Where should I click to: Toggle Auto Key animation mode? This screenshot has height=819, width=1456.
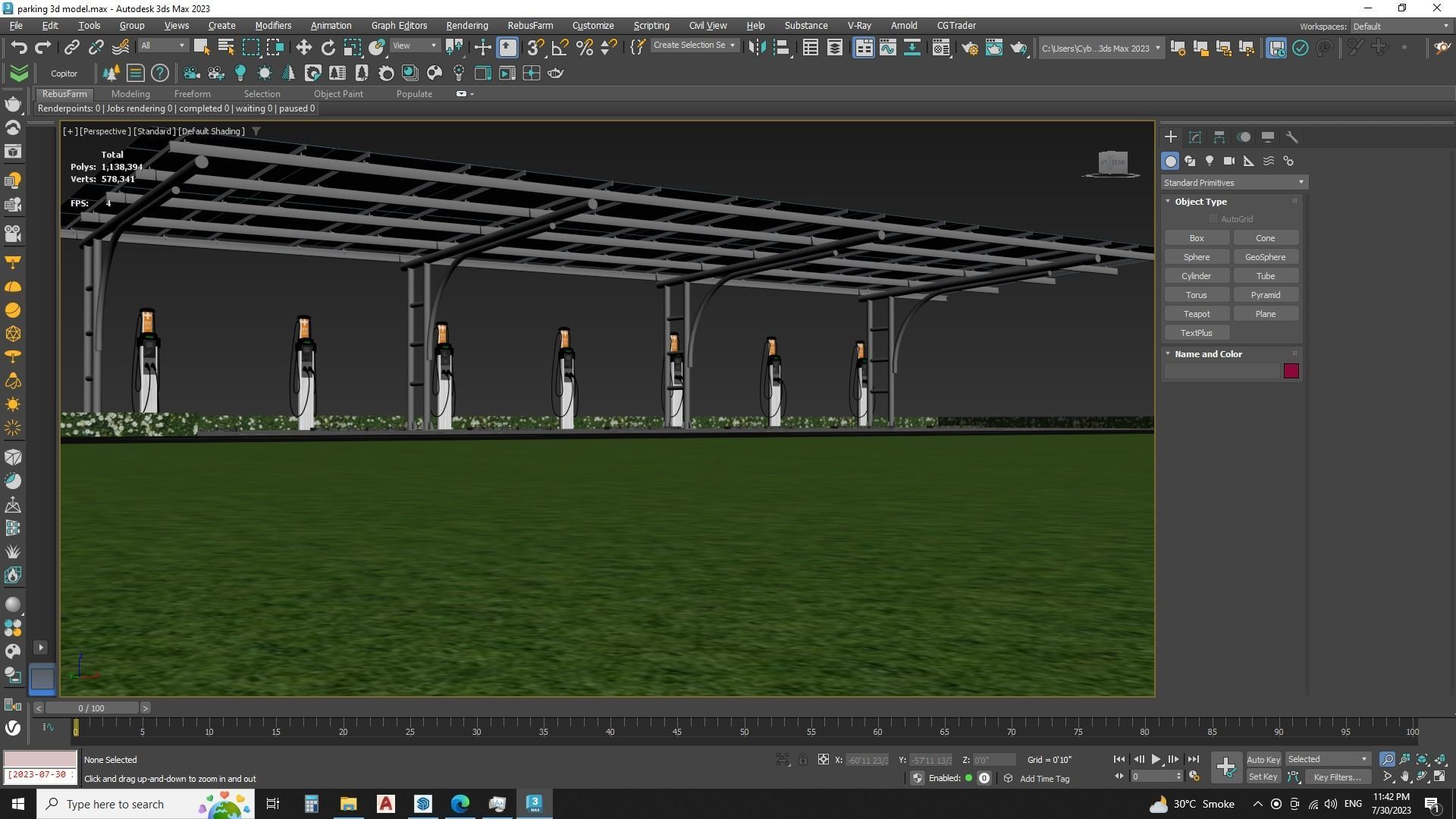click(x=1263, y=760)
